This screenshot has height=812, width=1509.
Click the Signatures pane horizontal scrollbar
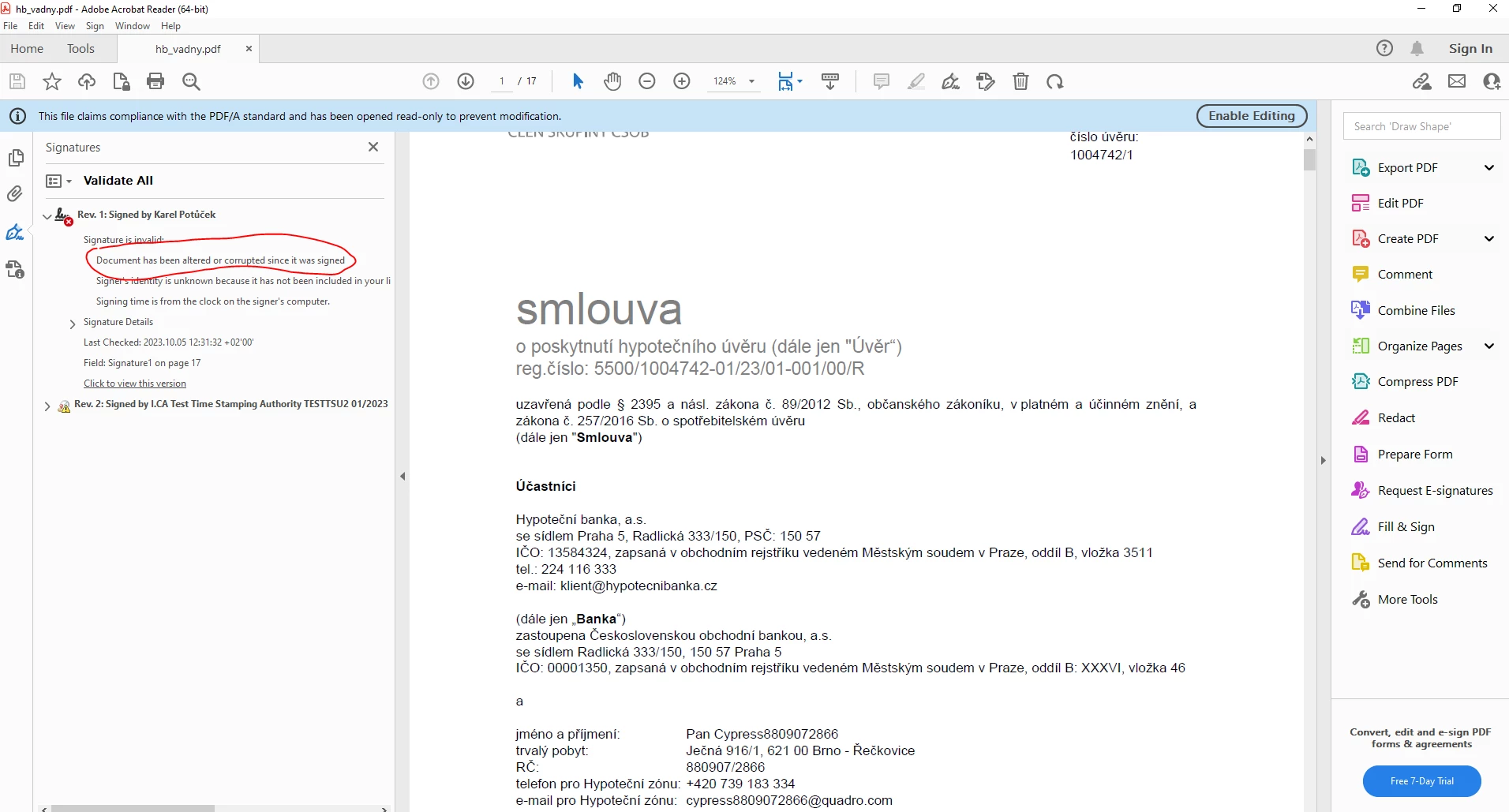tap(133, 808)
